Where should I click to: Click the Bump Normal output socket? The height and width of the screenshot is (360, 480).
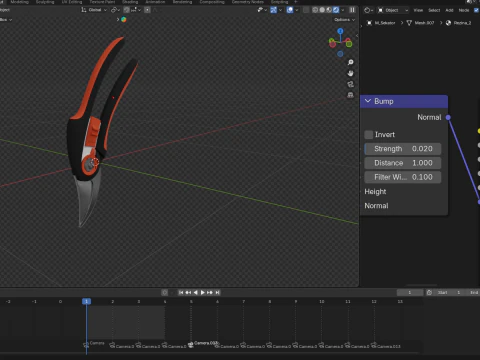(448, 117)
